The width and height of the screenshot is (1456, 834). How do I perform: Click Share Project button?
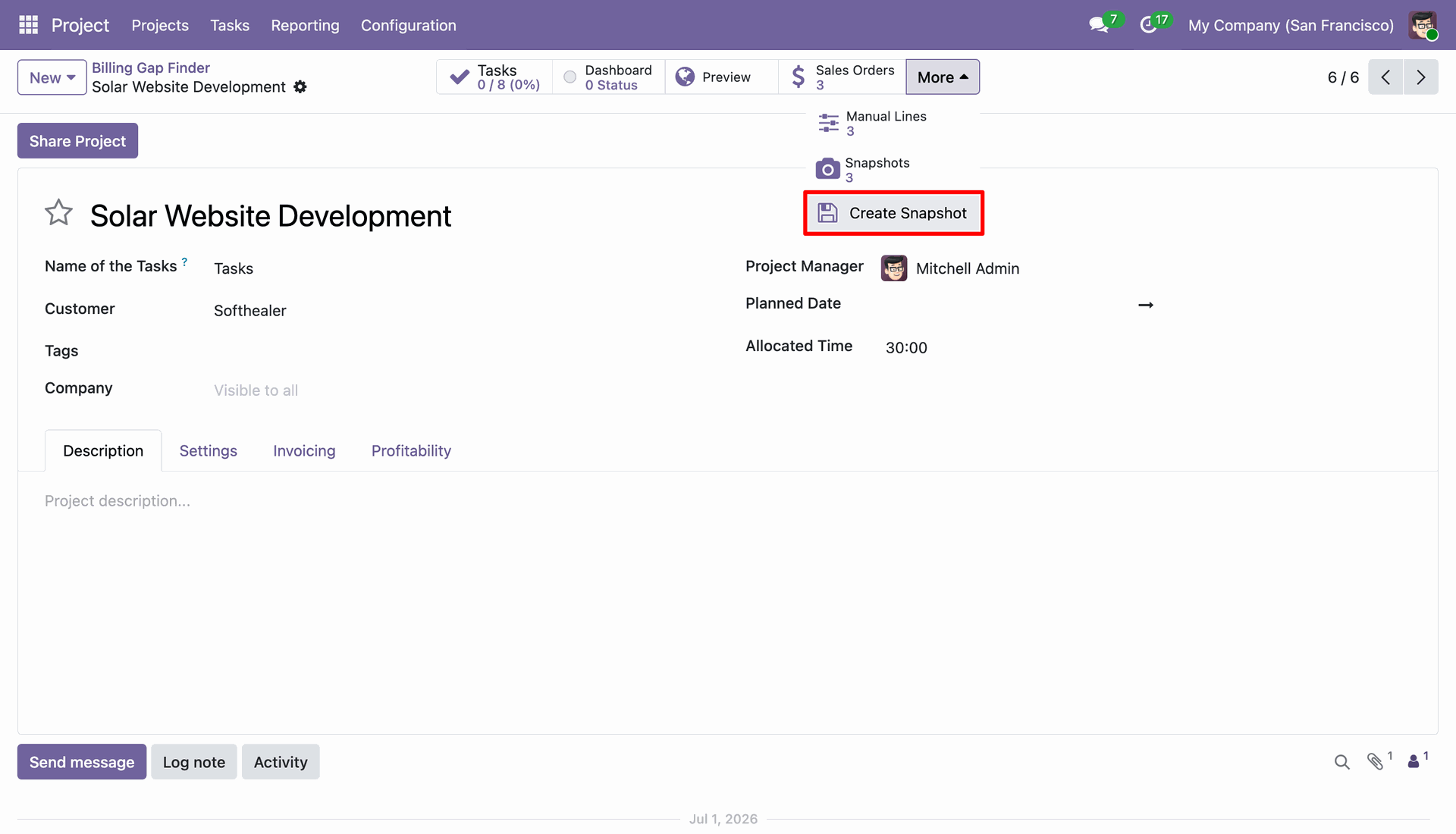coord(77,141)
